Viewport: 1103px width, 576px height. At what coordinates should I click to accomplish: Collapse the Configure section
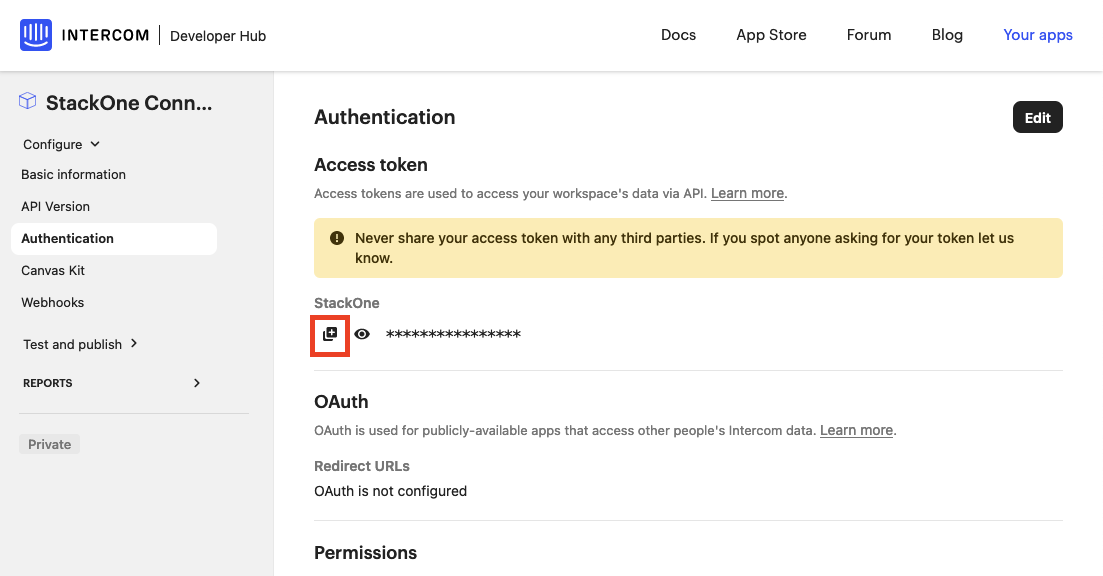tap(62, 144)
